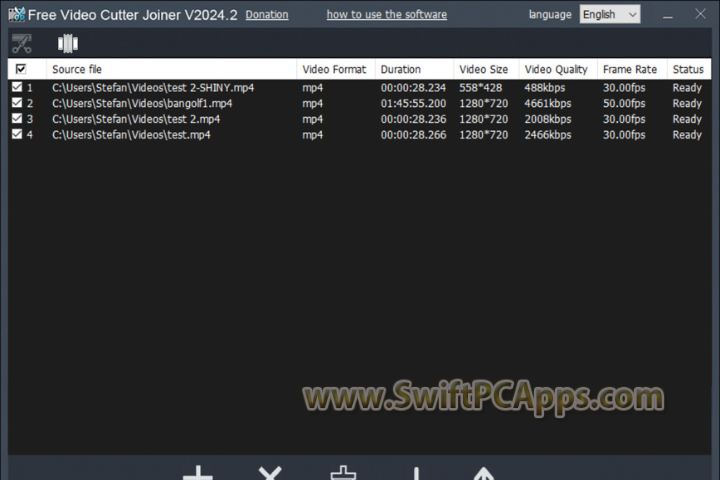Image resolution: width=720 pixels, height=480 pixels.
Task: Open the Donation link
Action: coord(267,15)
